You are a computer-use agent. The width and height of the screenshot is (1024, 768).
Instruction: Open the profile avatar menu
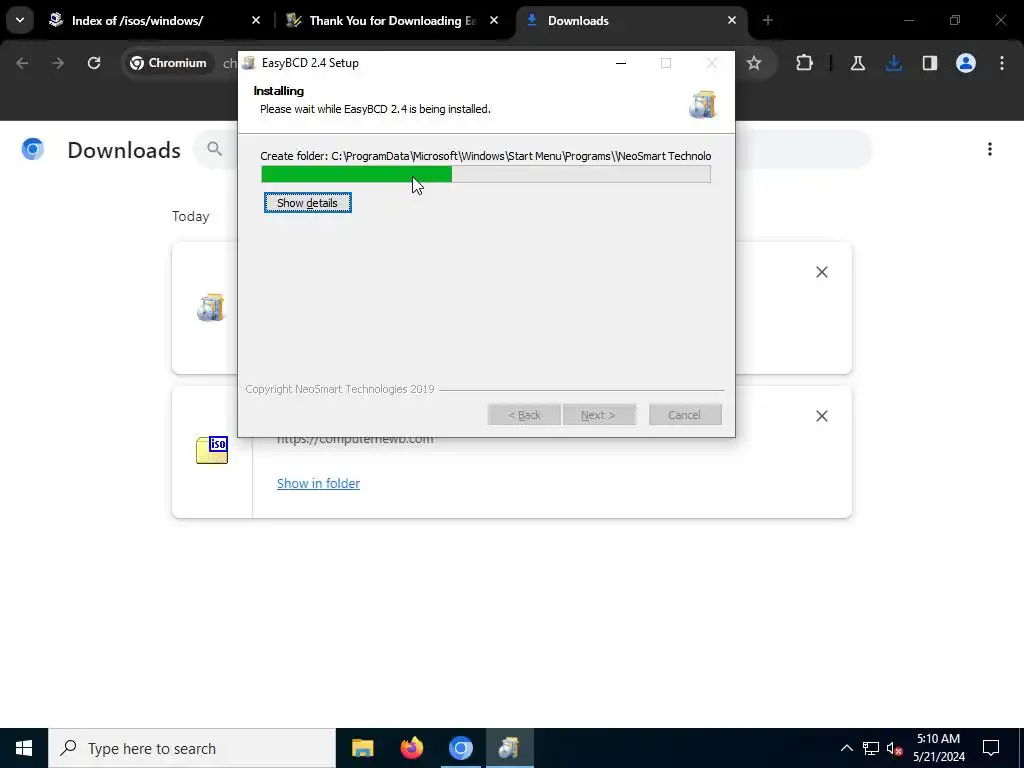point(966,63)
